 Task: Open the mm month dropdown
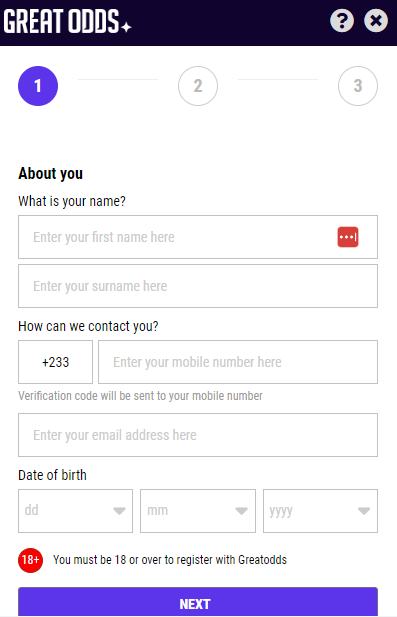[x=198, y=511]
